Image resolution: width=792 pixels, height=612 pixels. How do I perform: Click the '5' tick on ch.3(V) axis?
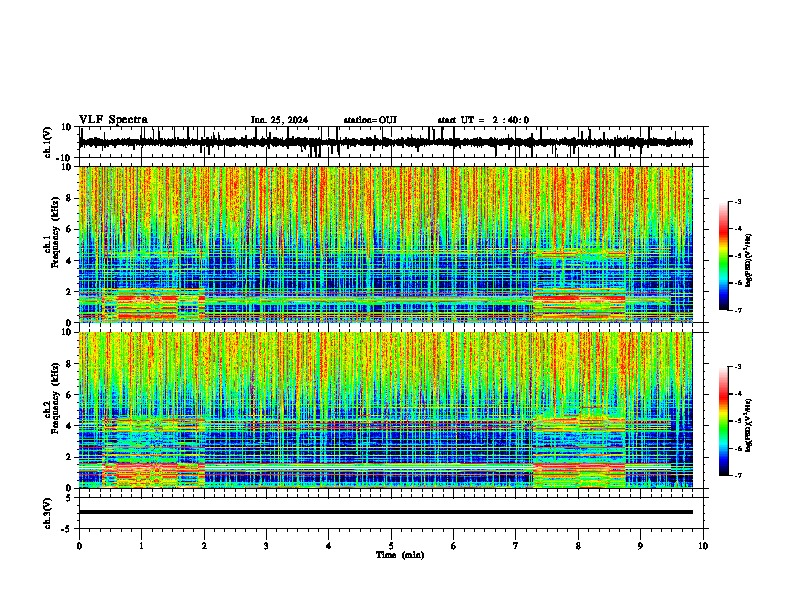tap(69, 497)
